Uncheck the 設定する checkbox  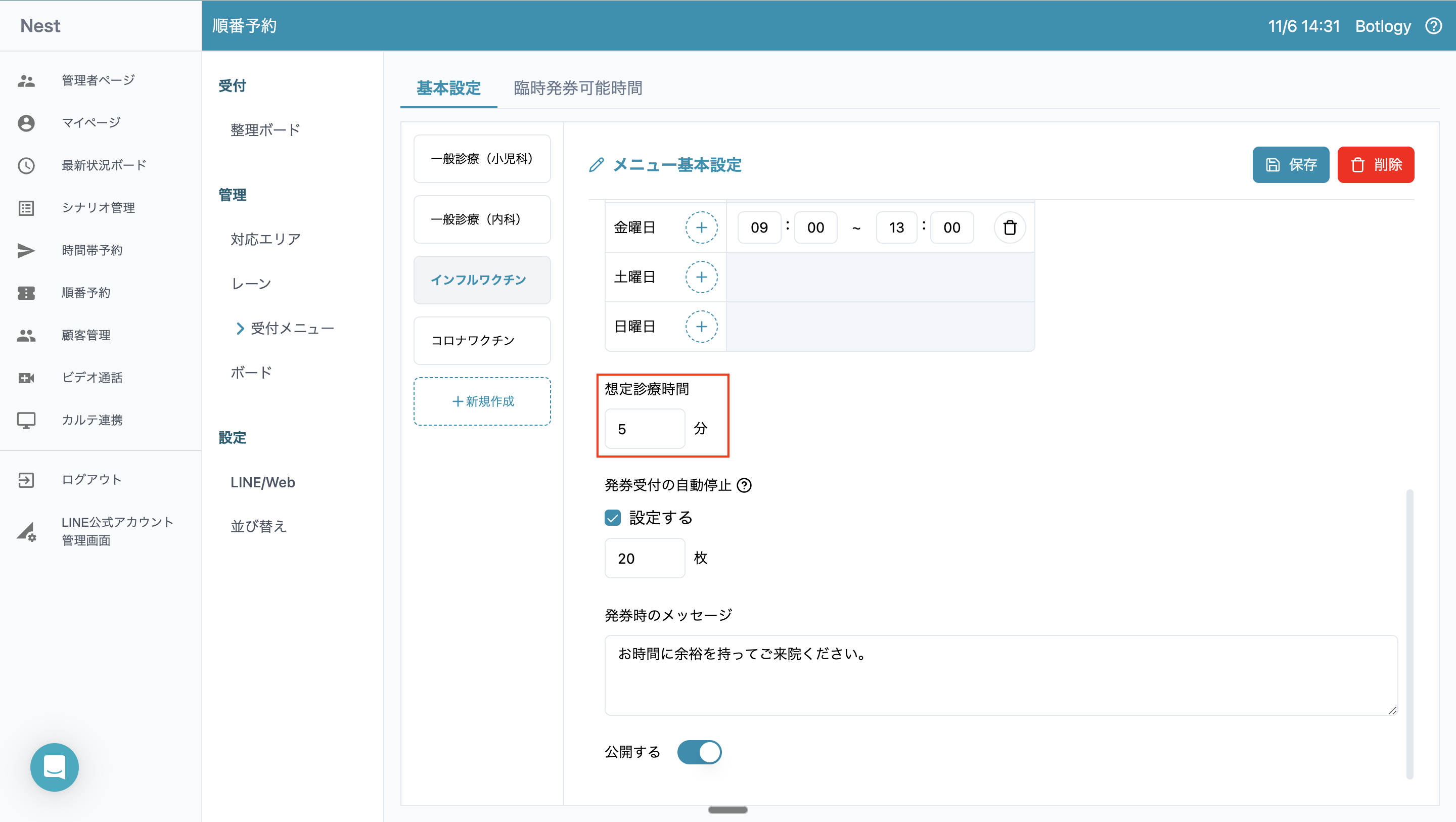pos(613,517)
